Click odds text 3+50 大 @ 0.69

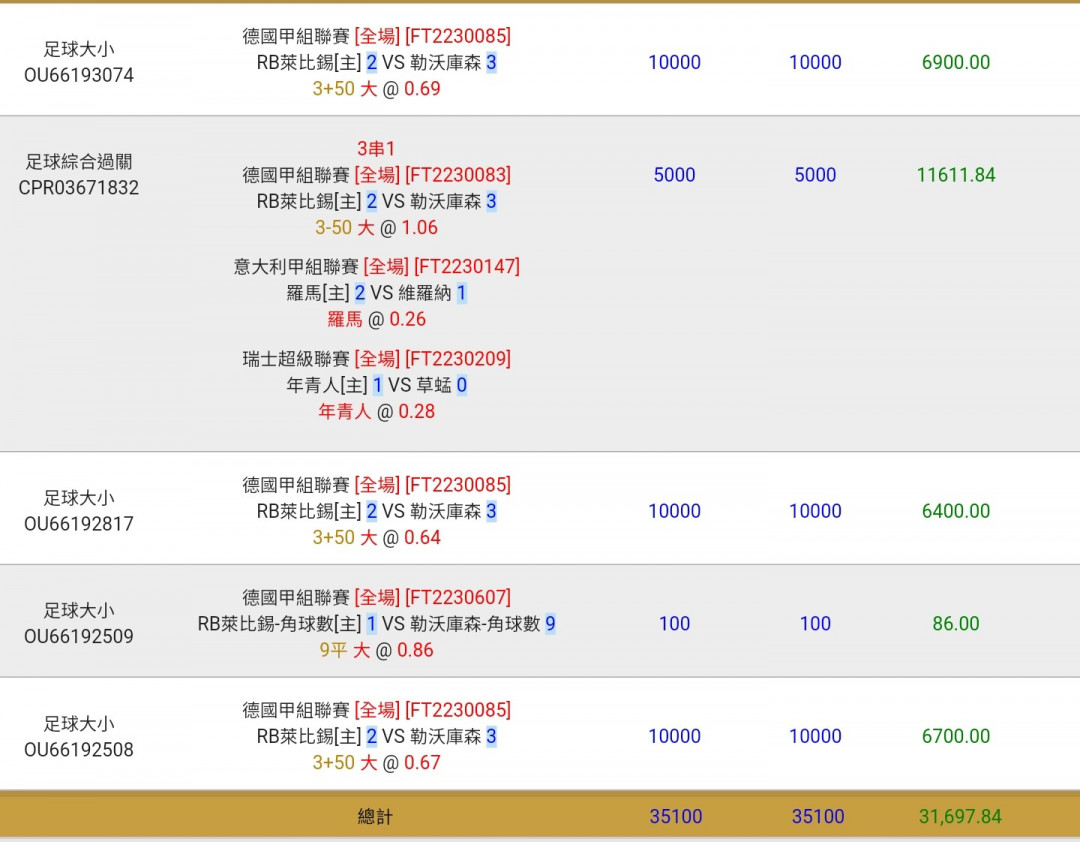[x=376, y=89]
